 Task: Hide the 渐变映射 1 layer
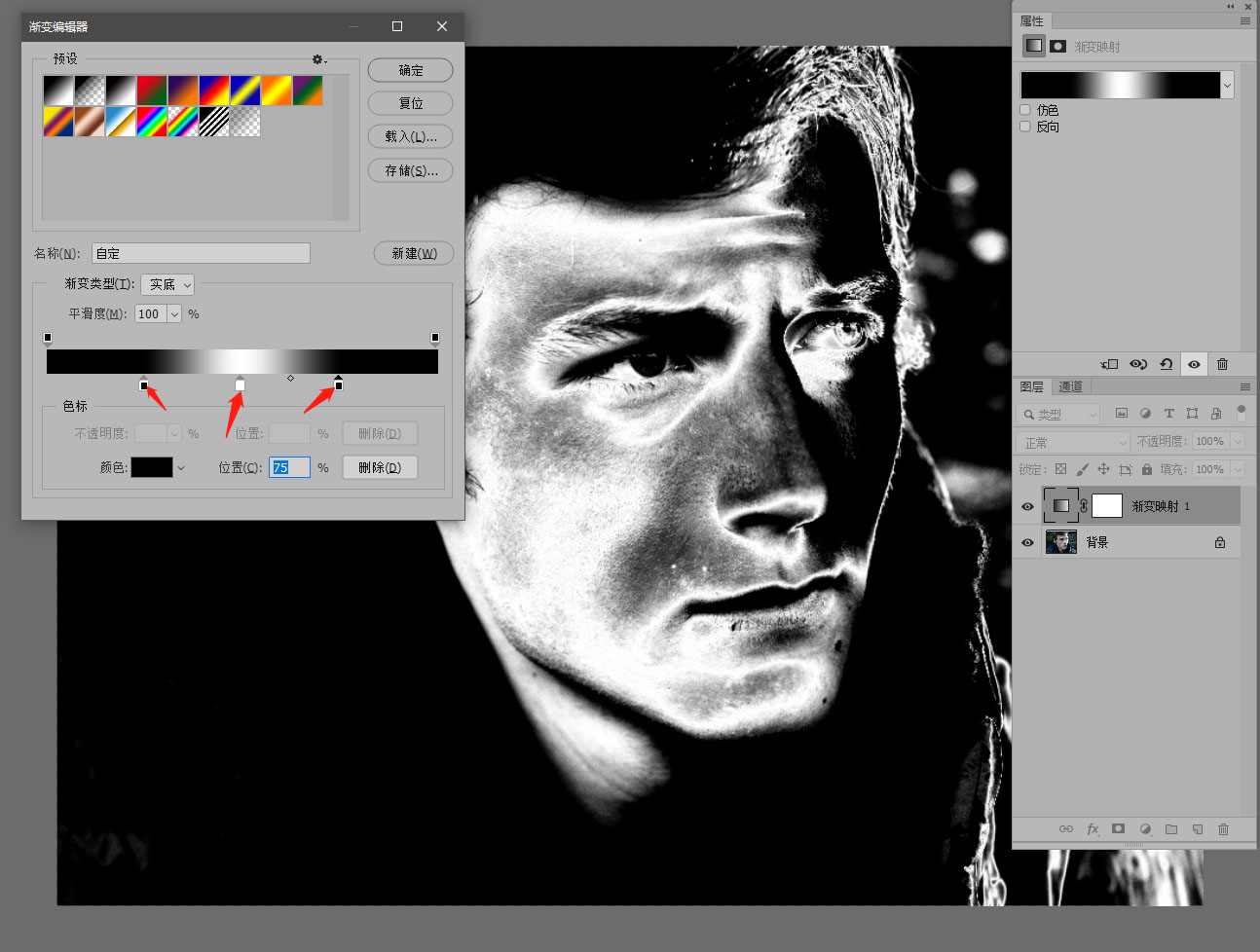[1027, 506]
